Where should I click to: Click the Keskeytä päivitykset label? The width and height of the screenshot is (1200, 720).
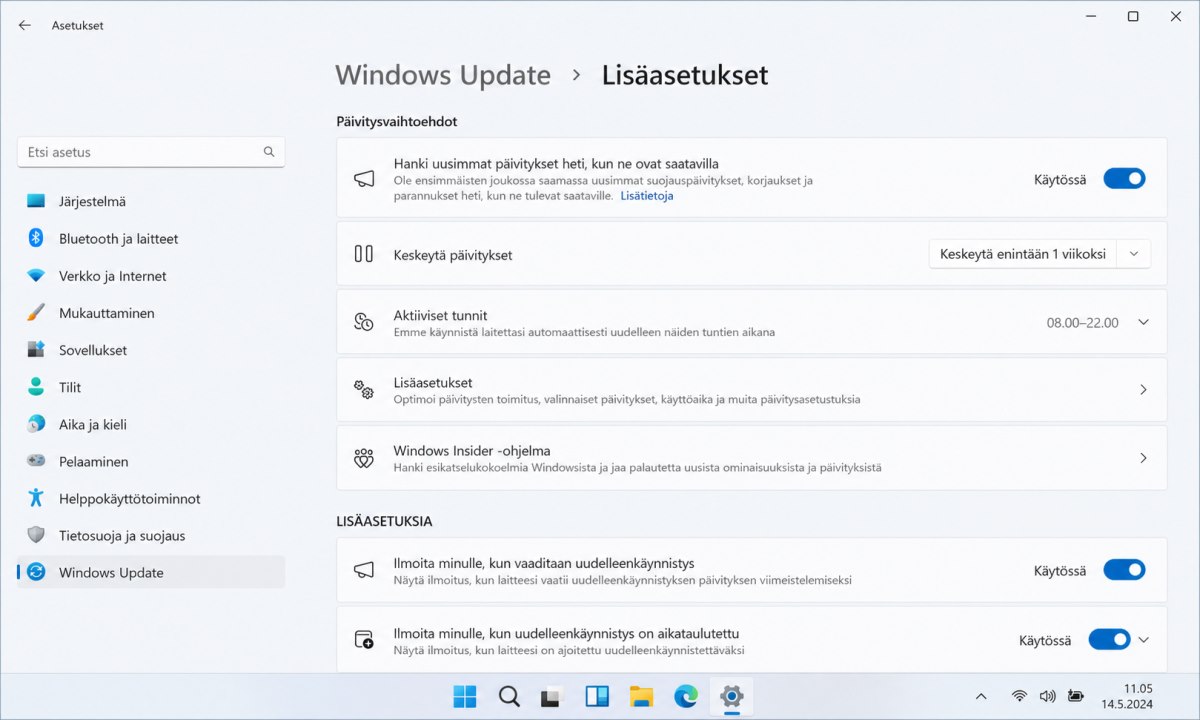453,255
